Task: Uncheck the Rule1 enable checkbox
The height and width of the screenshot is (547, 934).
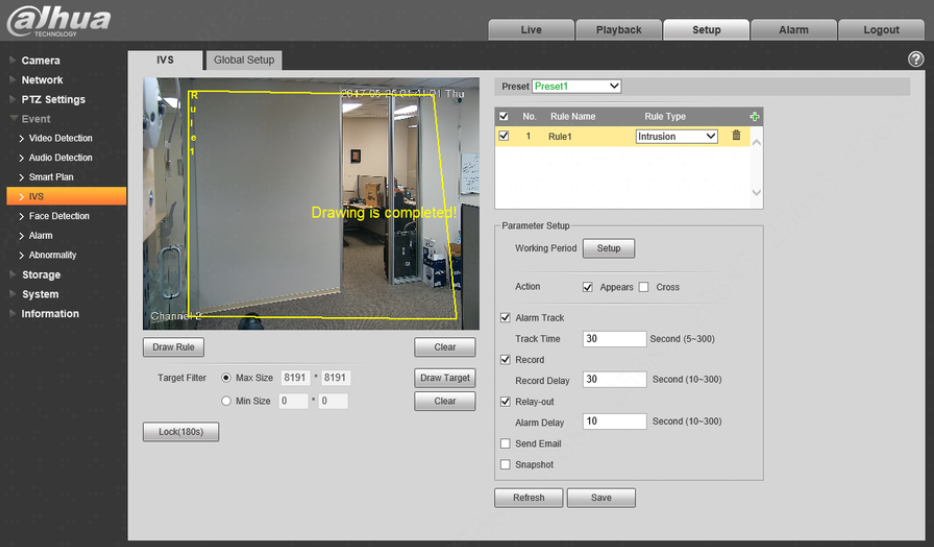Action: (504, 136)
